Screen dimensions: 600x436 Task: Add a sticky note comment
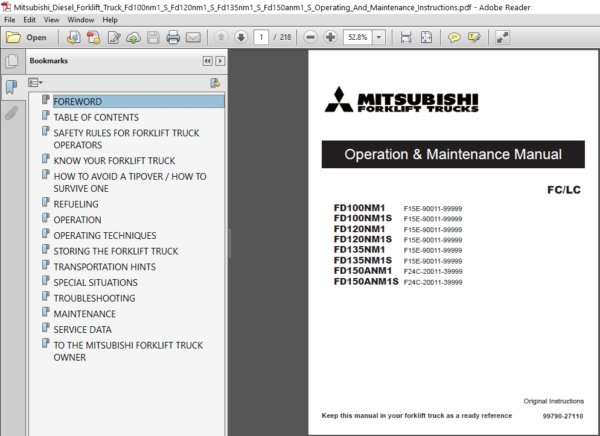(x=454, y=38)
